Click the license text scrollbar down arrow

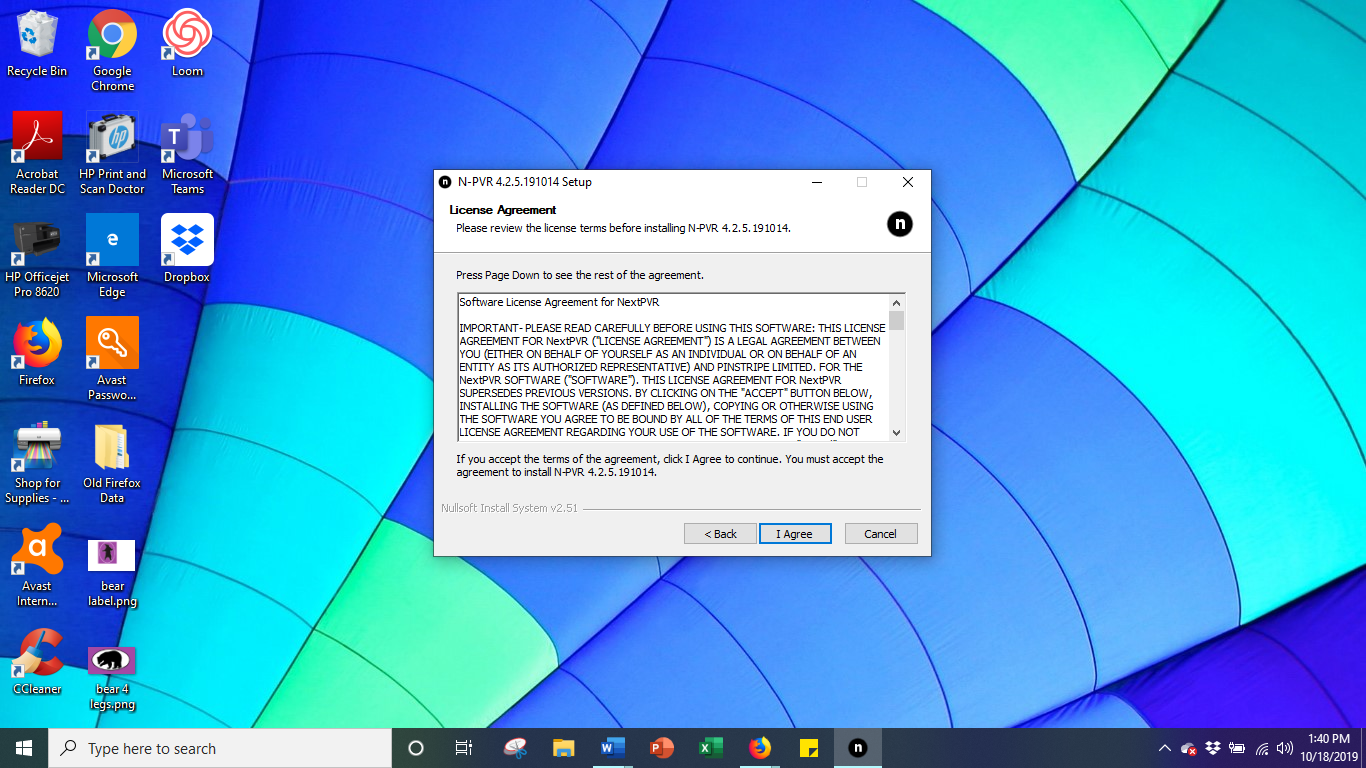[x=897, y=432]
